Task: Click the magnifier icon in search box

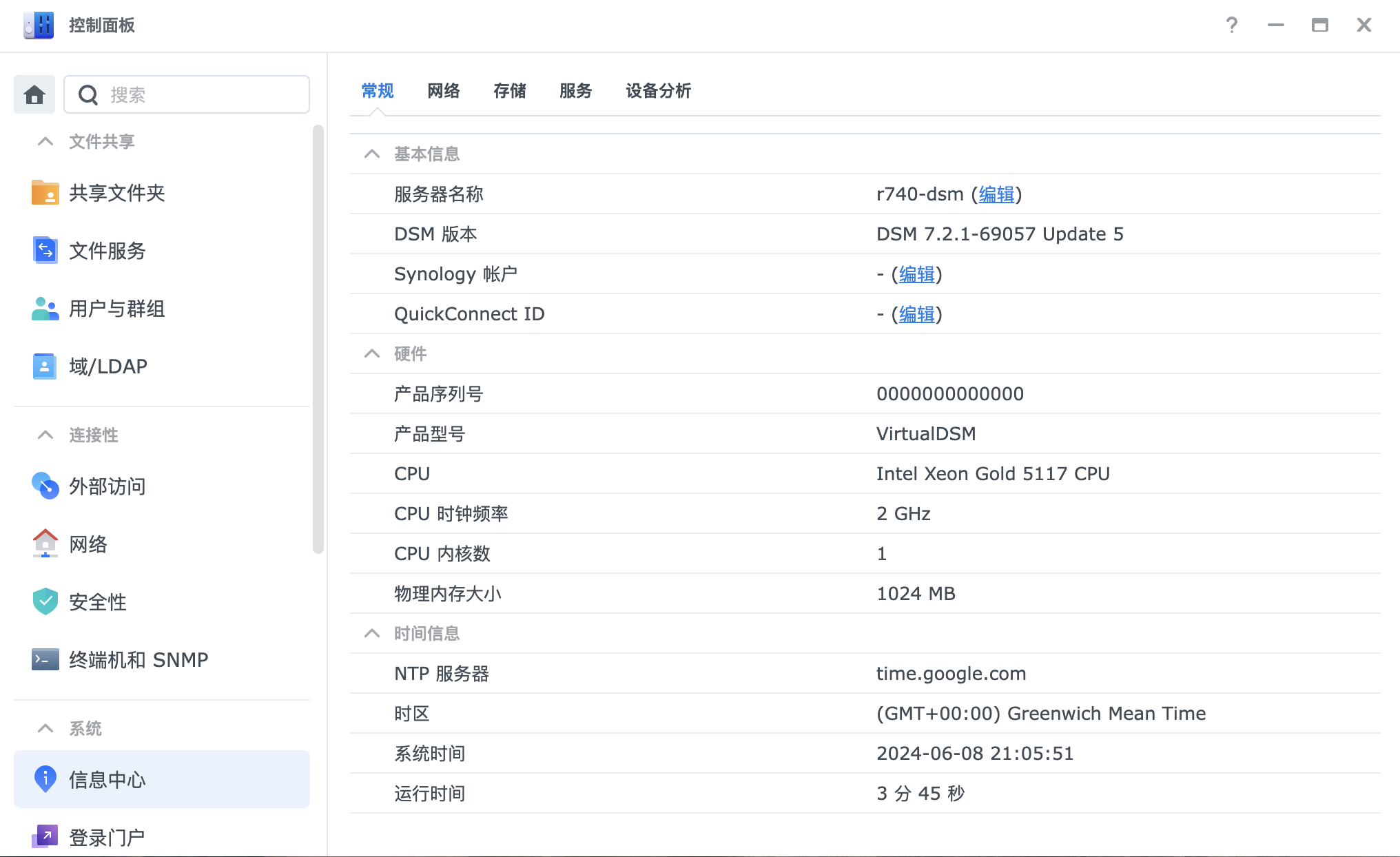Action: pyautogui.click(x=88, y=95)
